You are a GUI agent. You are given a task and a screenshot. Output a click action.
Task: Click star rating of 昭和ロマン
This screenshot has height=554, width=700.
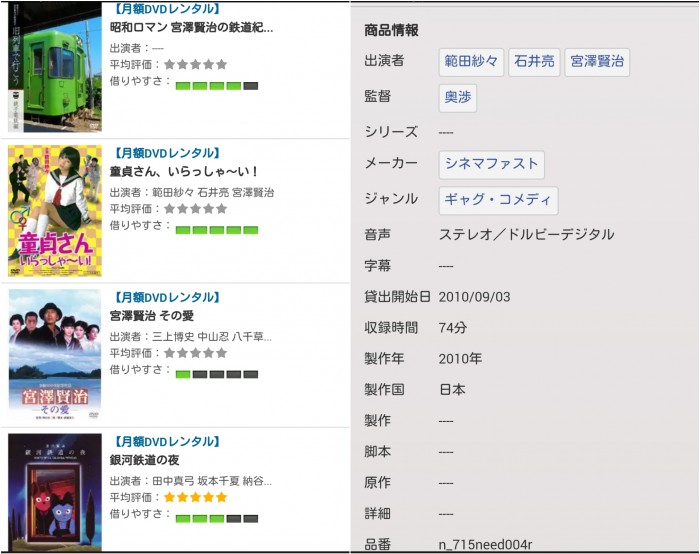coord(196,64)
